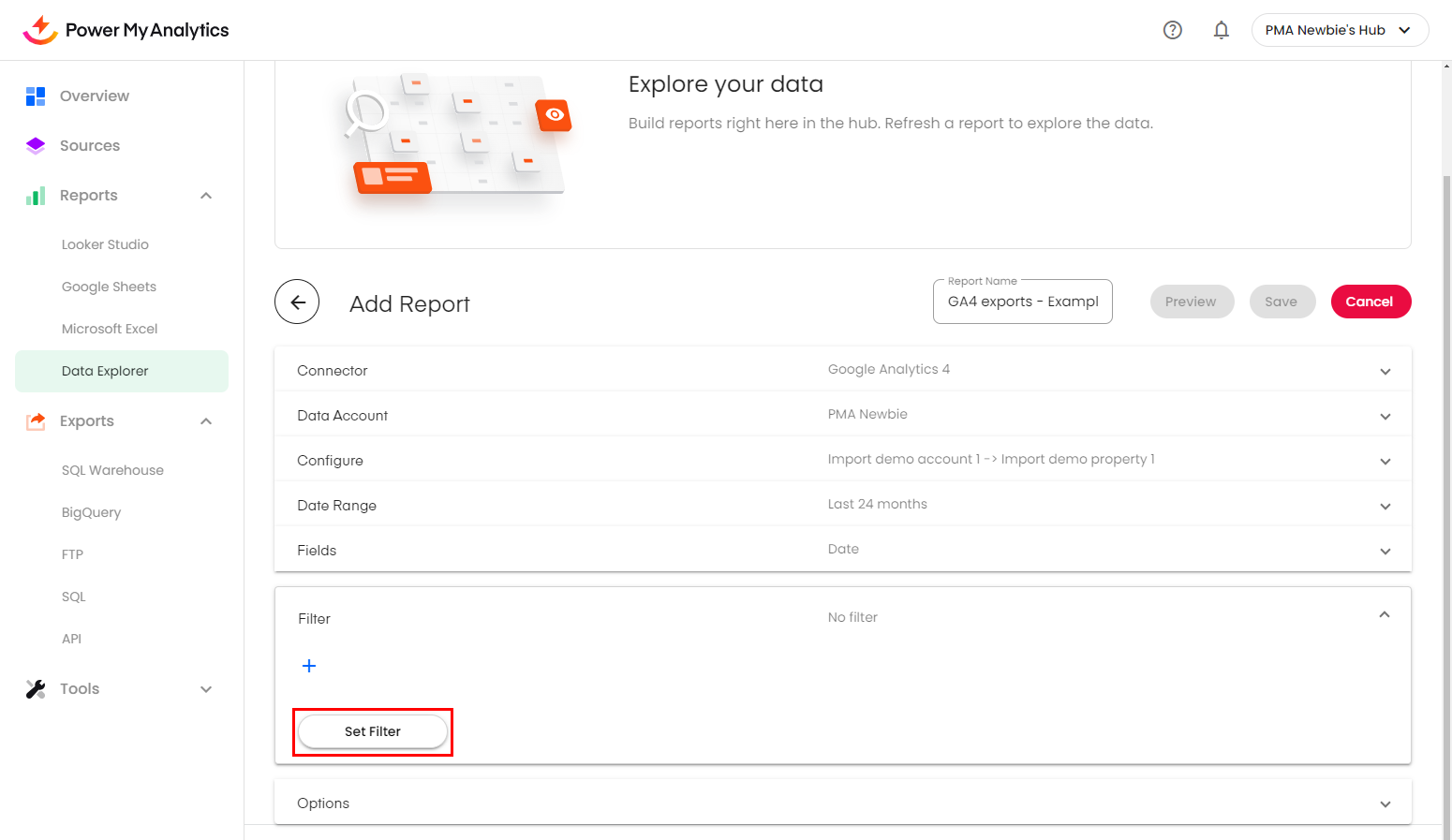1452x840 pixels.
Task: Click into the Report Name field
Action: point(1022,302)
